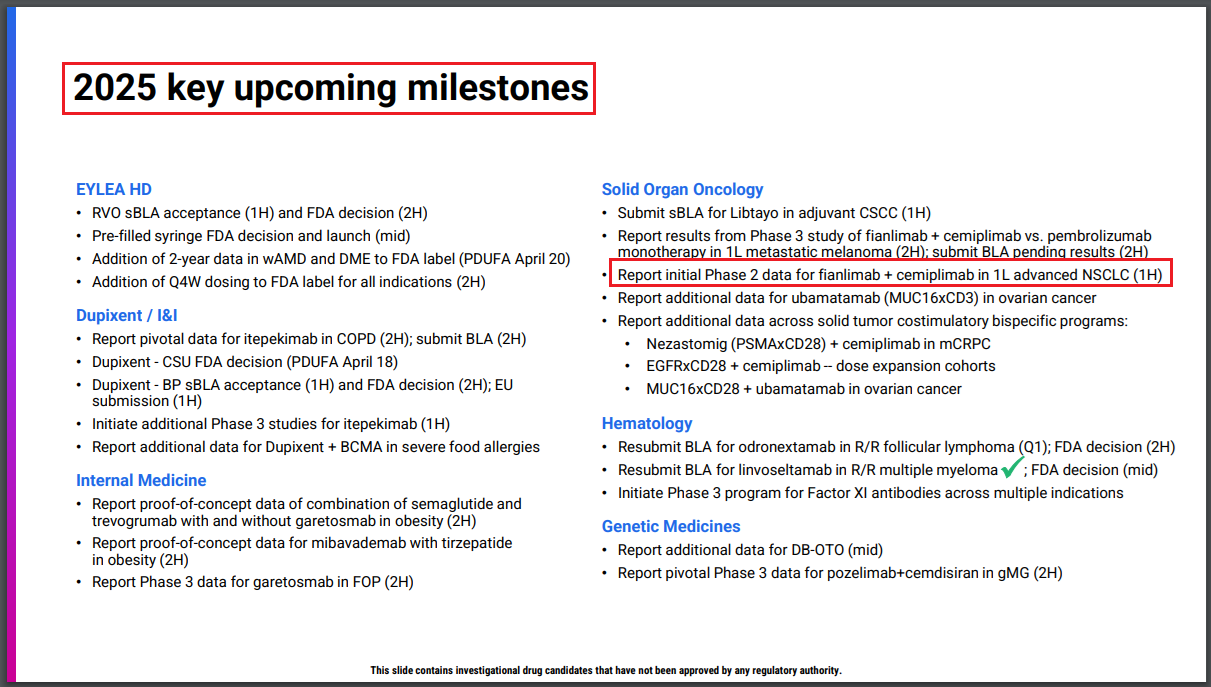
Task: Click the '2025 key upcoming milestones' title
Action: (x=330, y=89)
